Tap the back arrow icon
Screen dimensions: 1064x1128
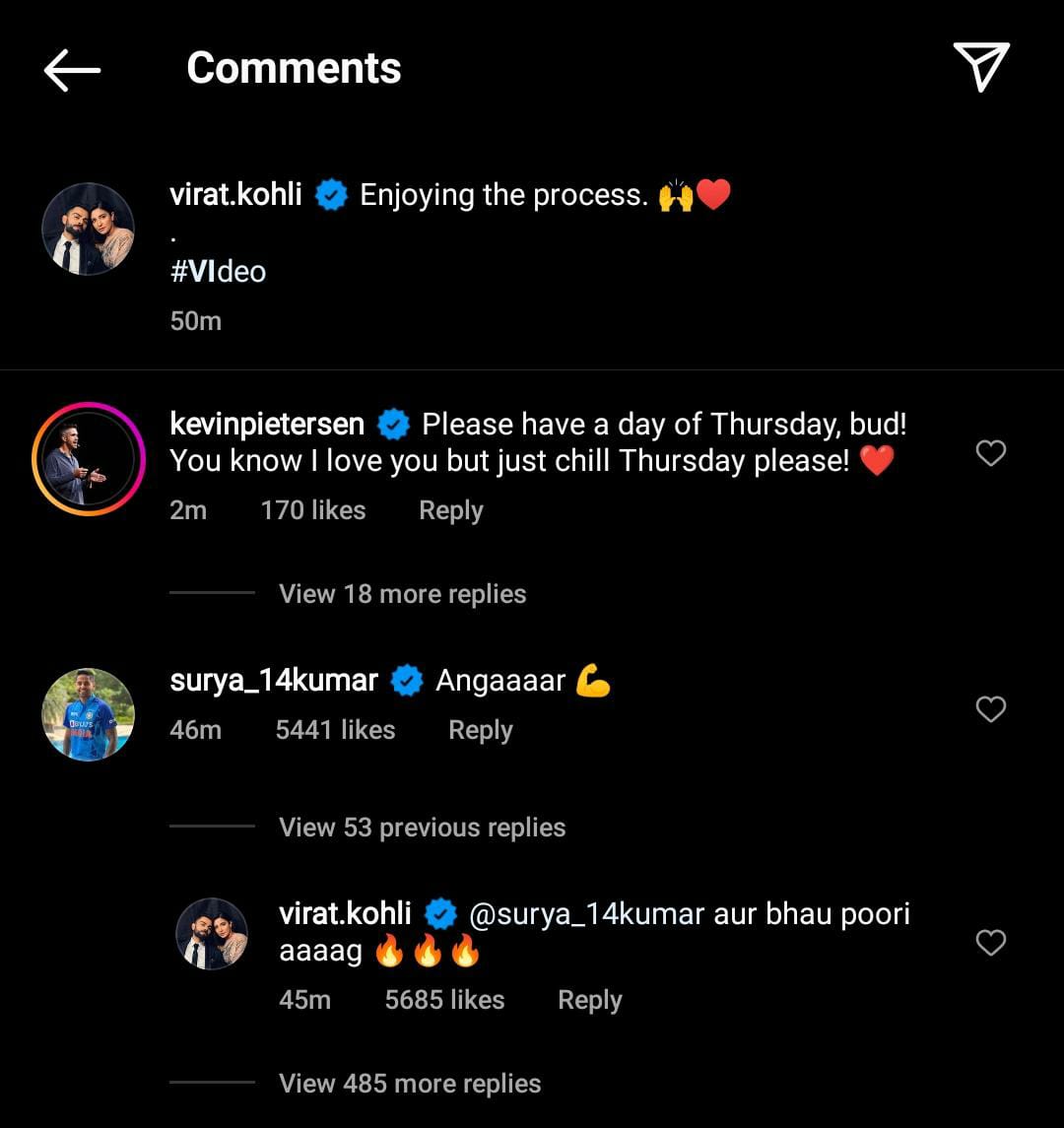pyautogui.click(x=72, y=70)
